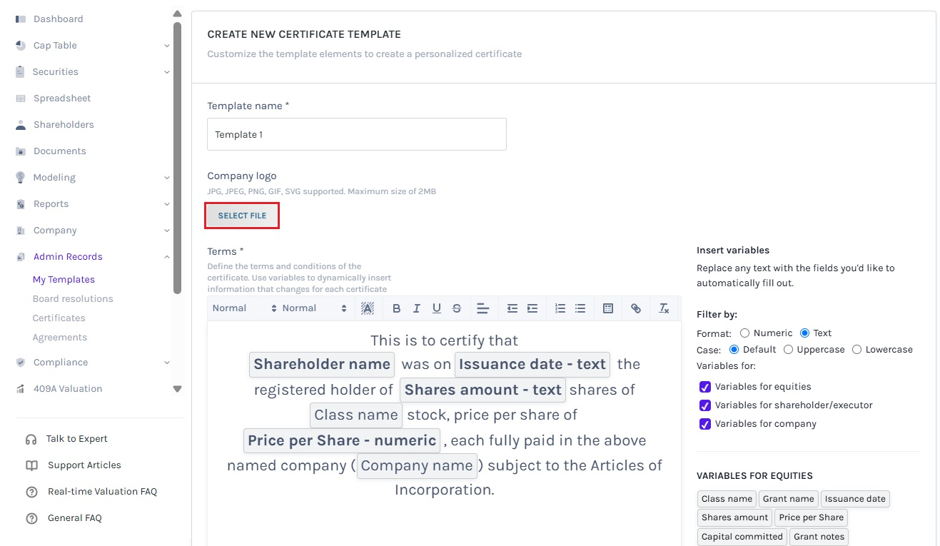The width and height of the screenshot is (940, 546).
Task: Open the first Normal heading dropdown
Action: tap(244, 308)
